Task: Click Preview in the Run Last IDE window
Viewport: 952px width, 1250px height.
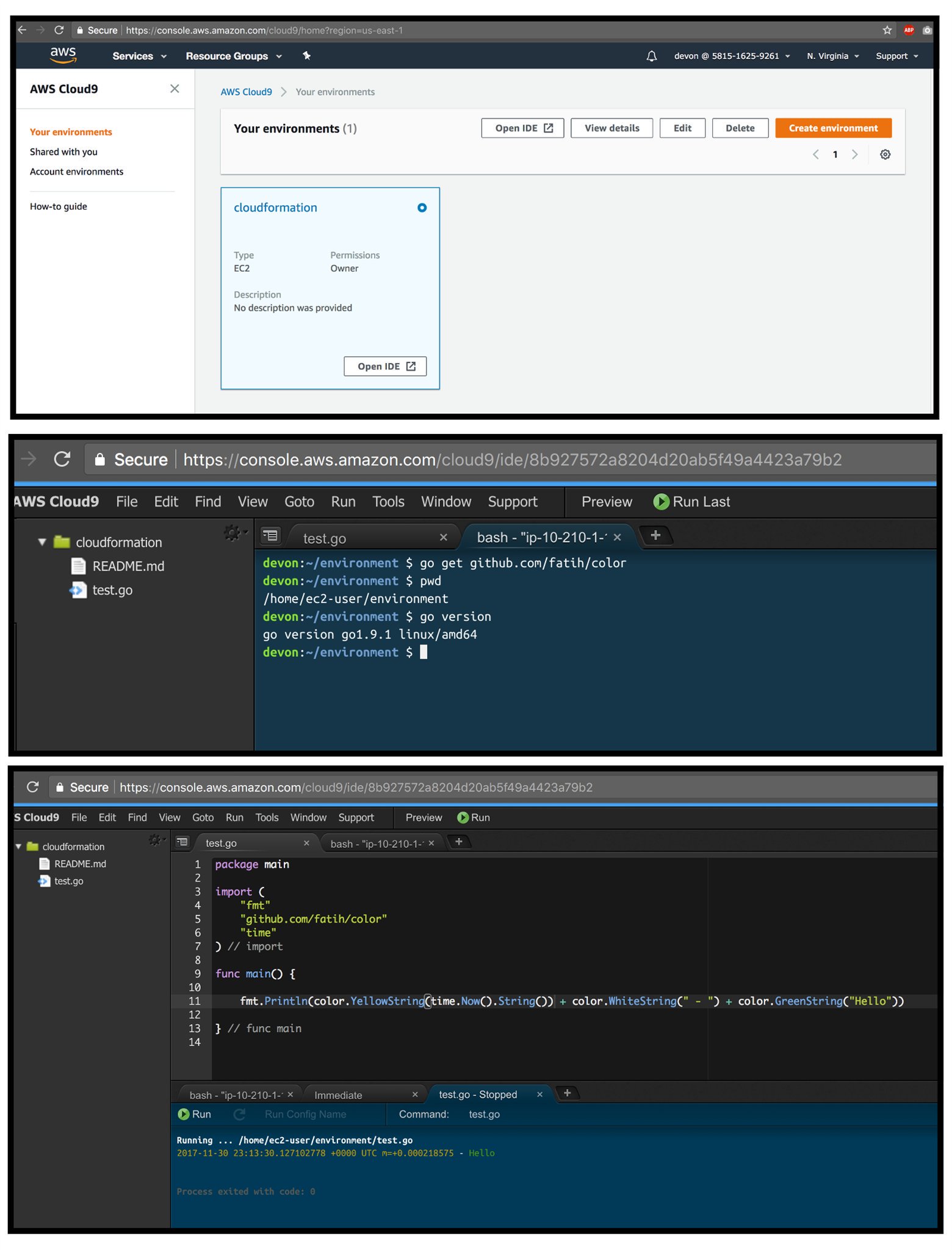Action: (607, 502)
